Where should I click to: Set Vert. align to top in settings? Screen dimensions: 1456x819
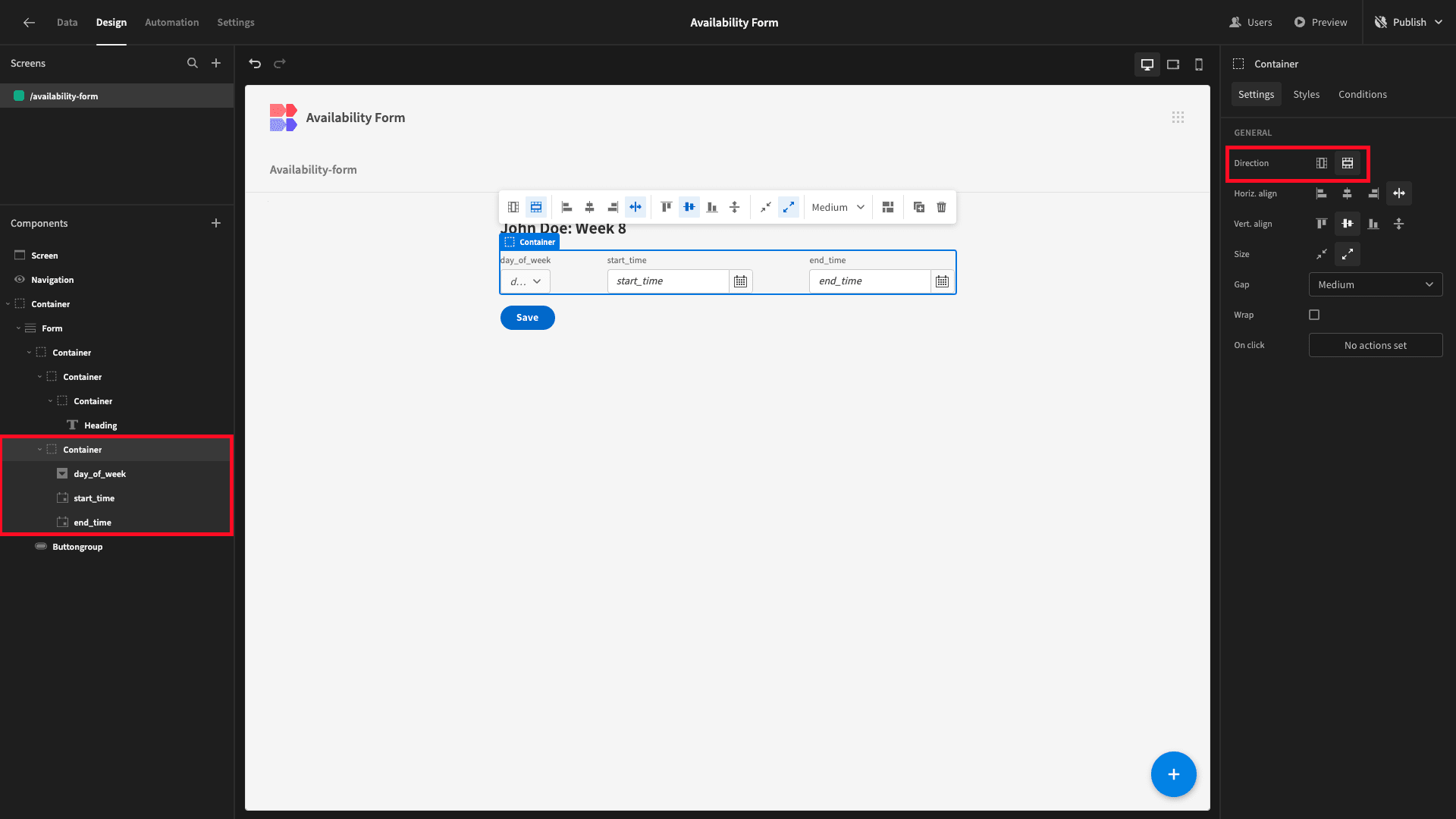(x=1322, y=224)
